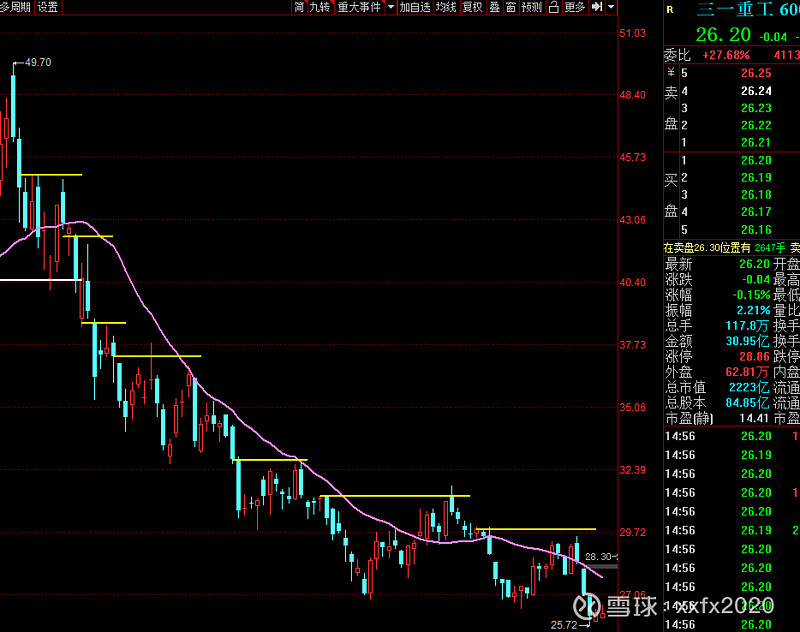
Task: Click the stock name 三一重工
Action: [x=735, y=9]
